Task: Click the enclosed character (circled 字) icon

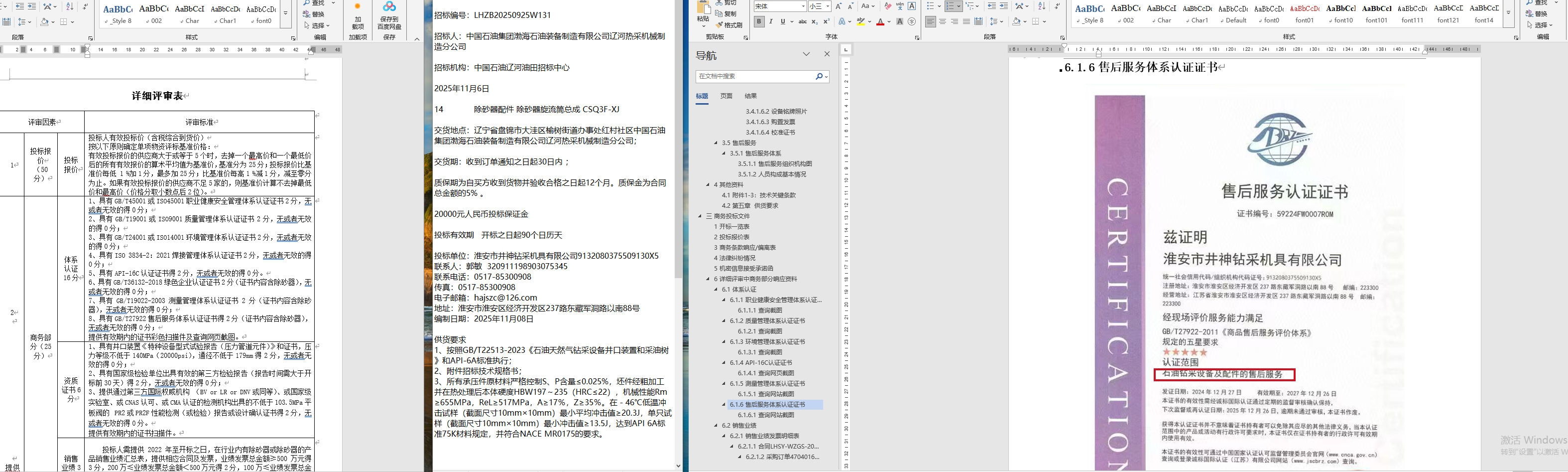Action: (x=912, y=21)
